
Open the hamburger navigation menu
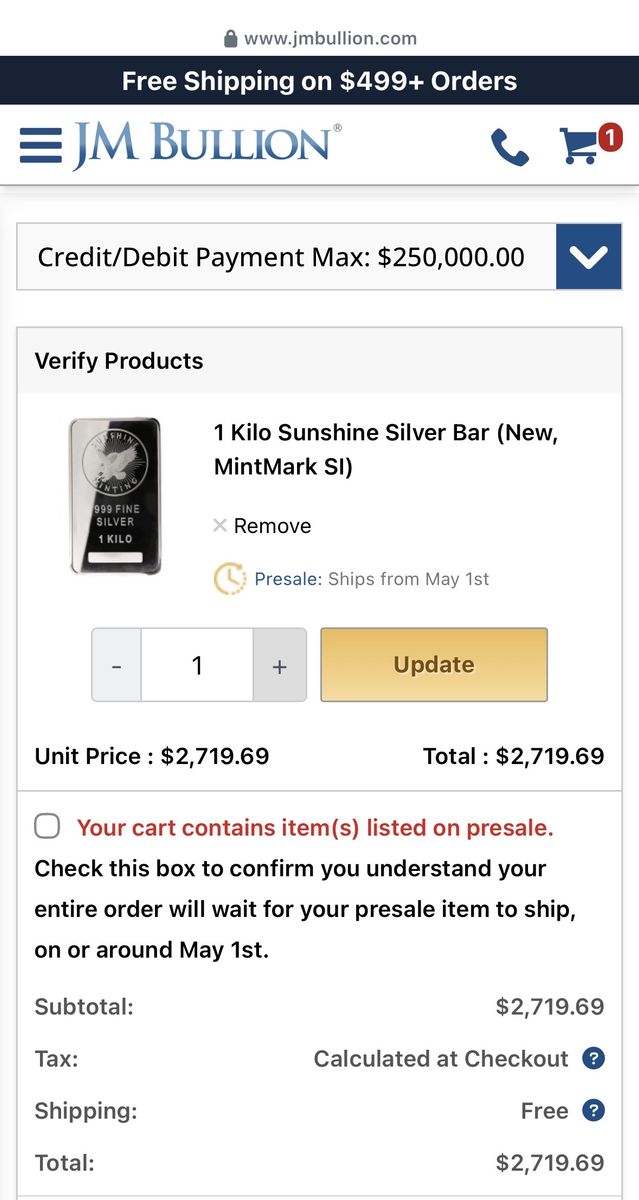(40, 146)
